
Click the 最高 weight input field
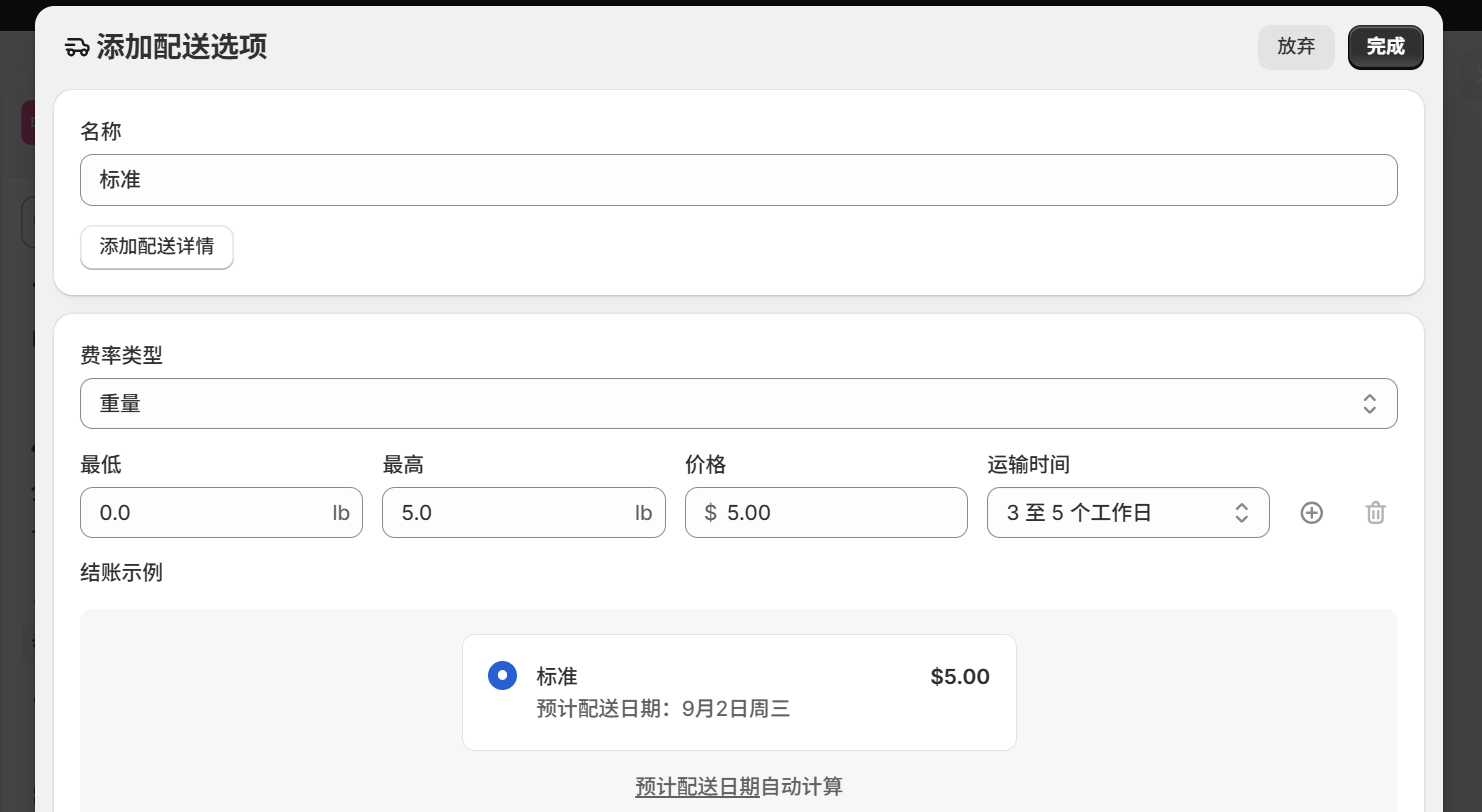(523, 513)
